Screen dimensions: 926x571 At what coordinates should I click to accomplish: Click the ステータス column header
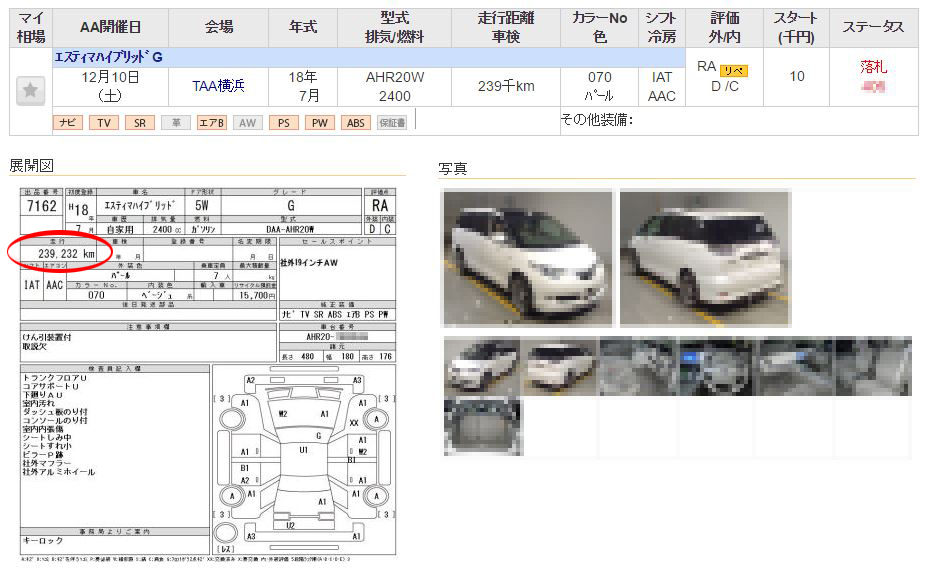(x=873, y=27)
